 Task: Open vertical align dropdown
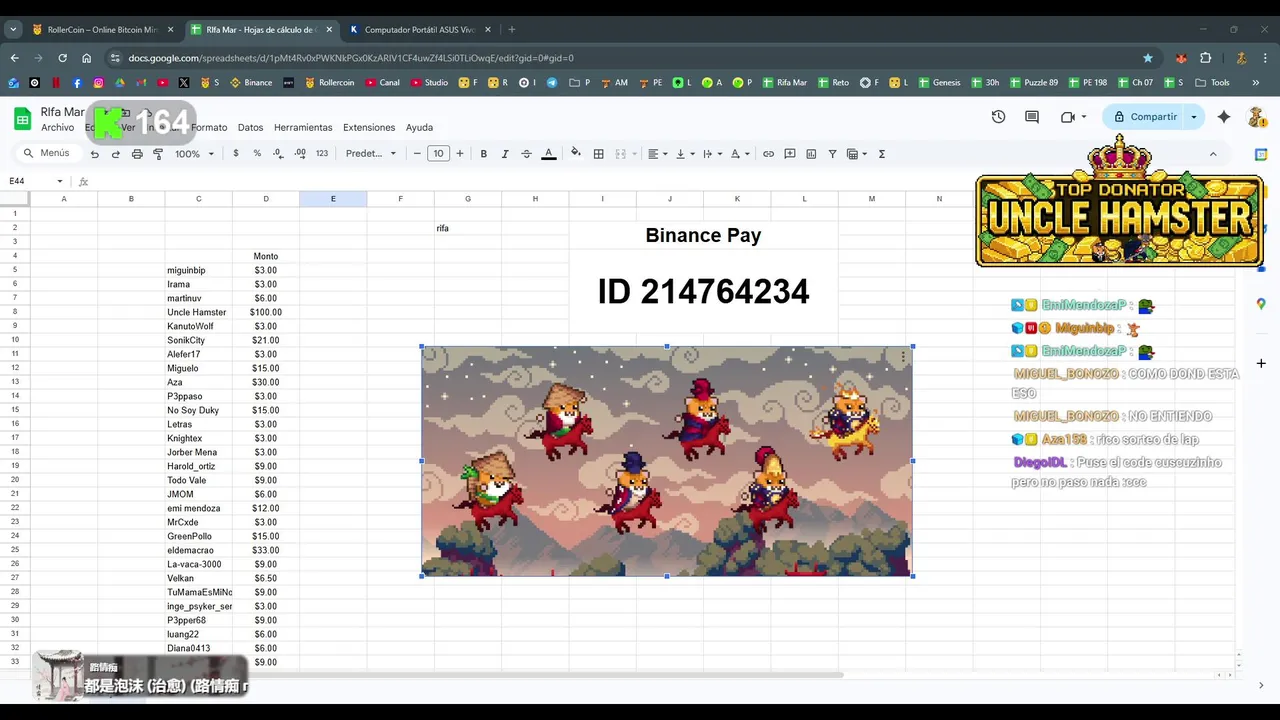pyautogui.click(x=684, y=154)
